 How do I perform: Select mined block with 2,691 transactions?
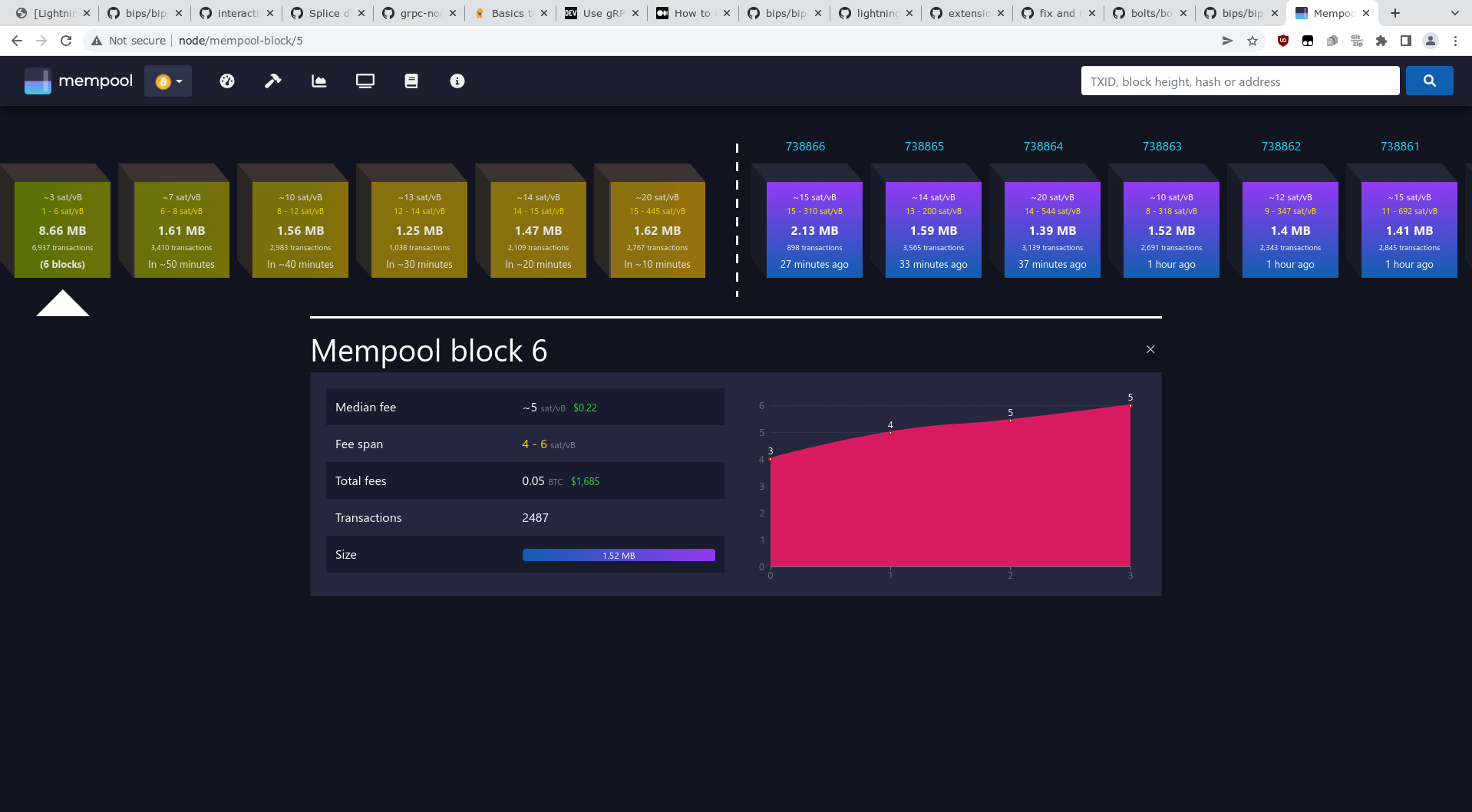(x=1171, y=229)
